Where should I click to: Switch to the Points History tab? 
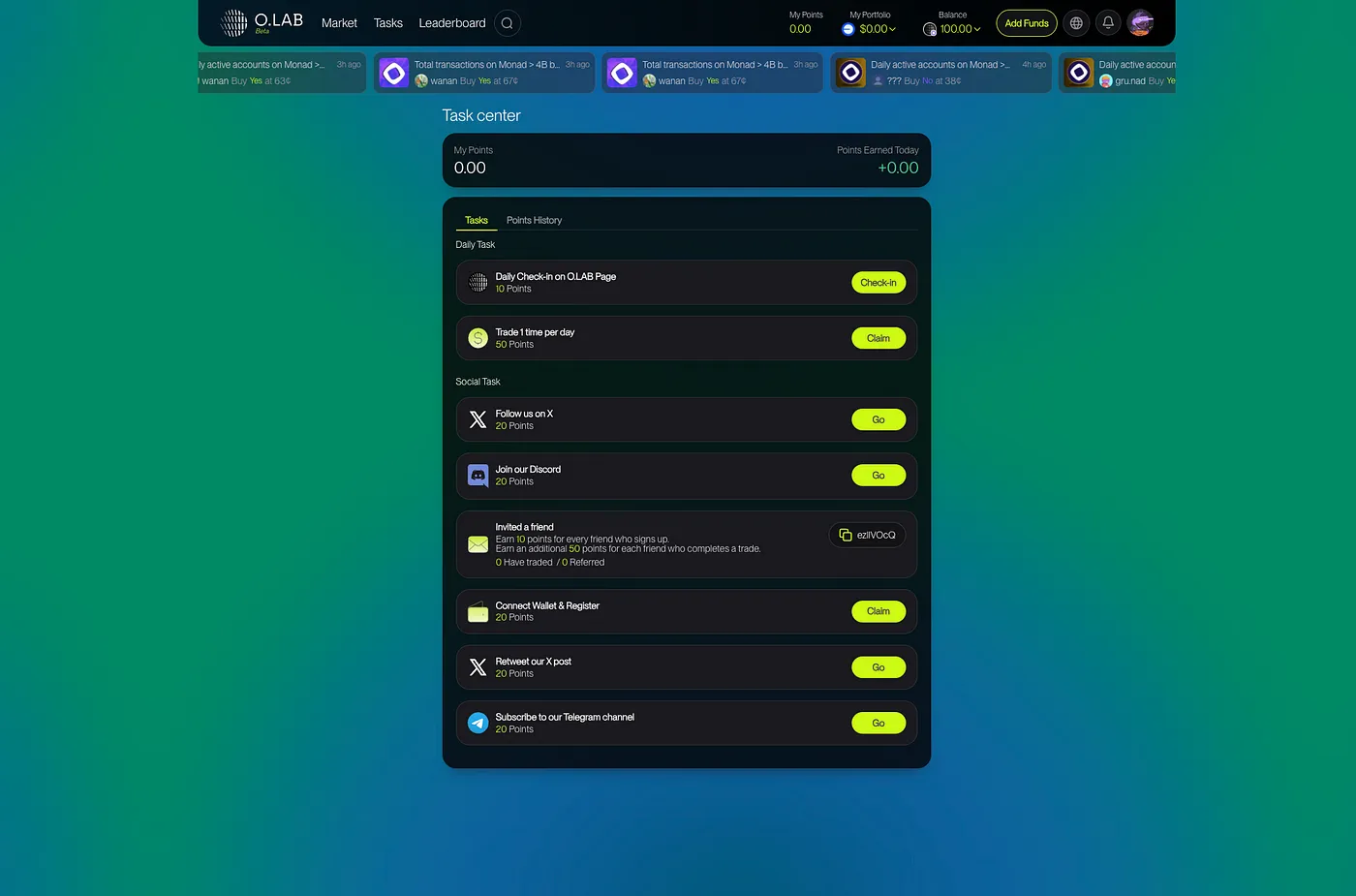tap(534, 220)
